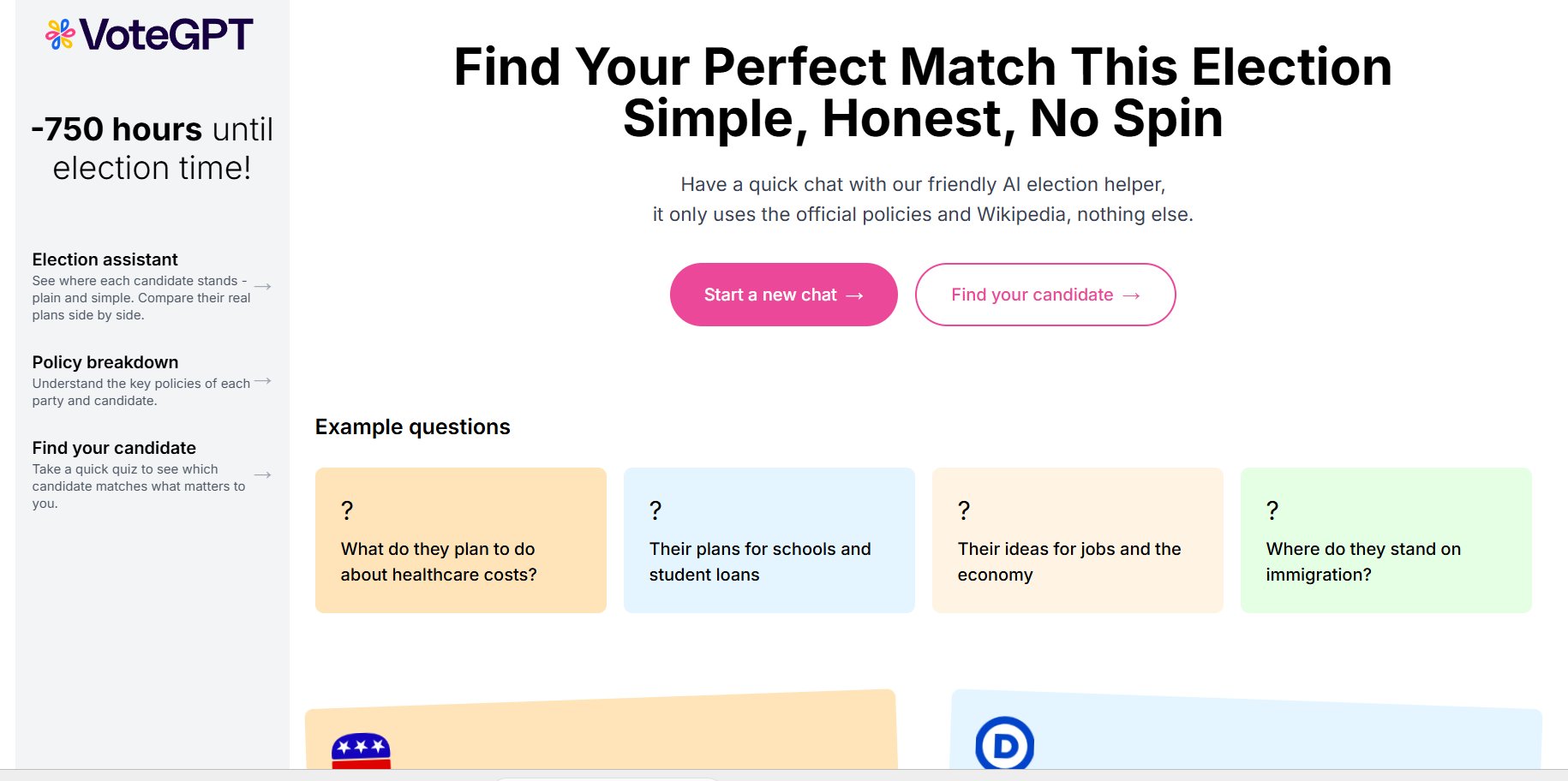The image size is (1568, 781).
Task: Click the outlined Find your candidate button
Action: [1045, 295]
